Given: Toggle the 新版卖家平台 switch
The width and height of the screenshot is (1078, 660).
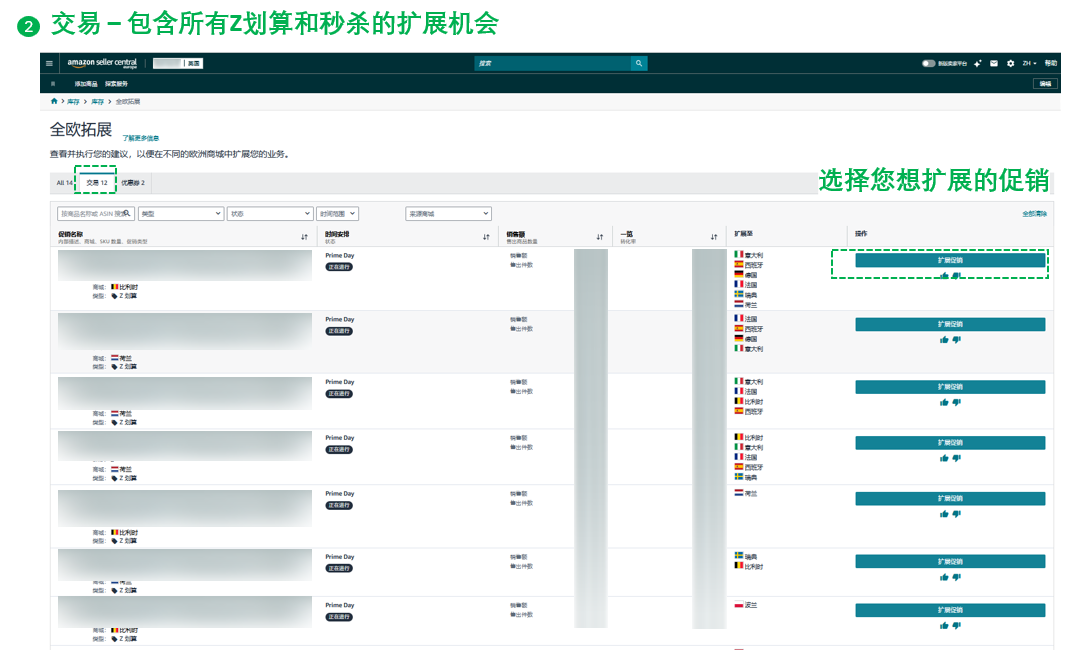Looking at the screenshot, I should 928,63.
